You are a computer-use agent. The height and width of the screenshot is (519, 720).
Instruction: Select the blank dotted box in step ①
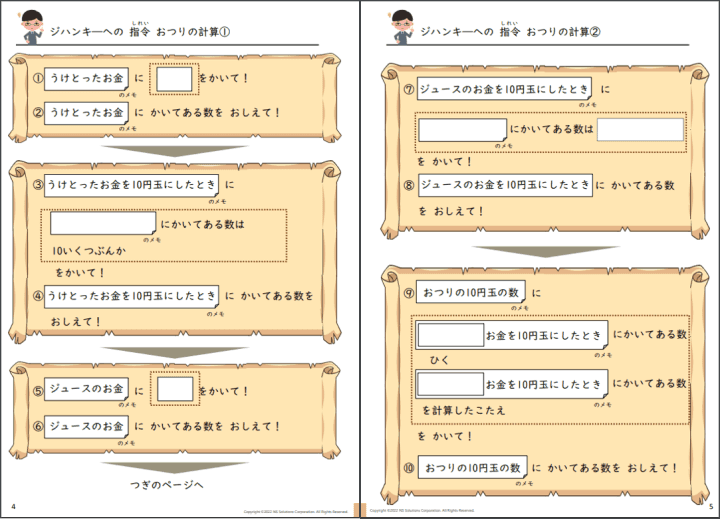tap(174, 78)
